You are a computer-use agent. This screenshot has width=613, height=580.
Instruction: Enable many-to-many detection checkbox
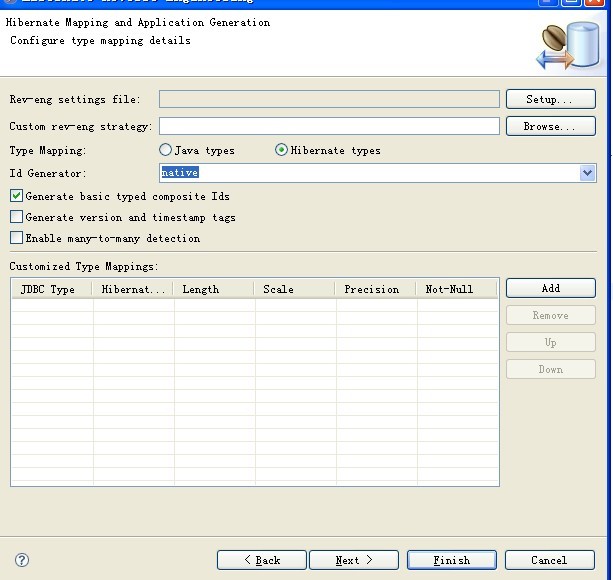pyautogui.click(x=16, y=238)
